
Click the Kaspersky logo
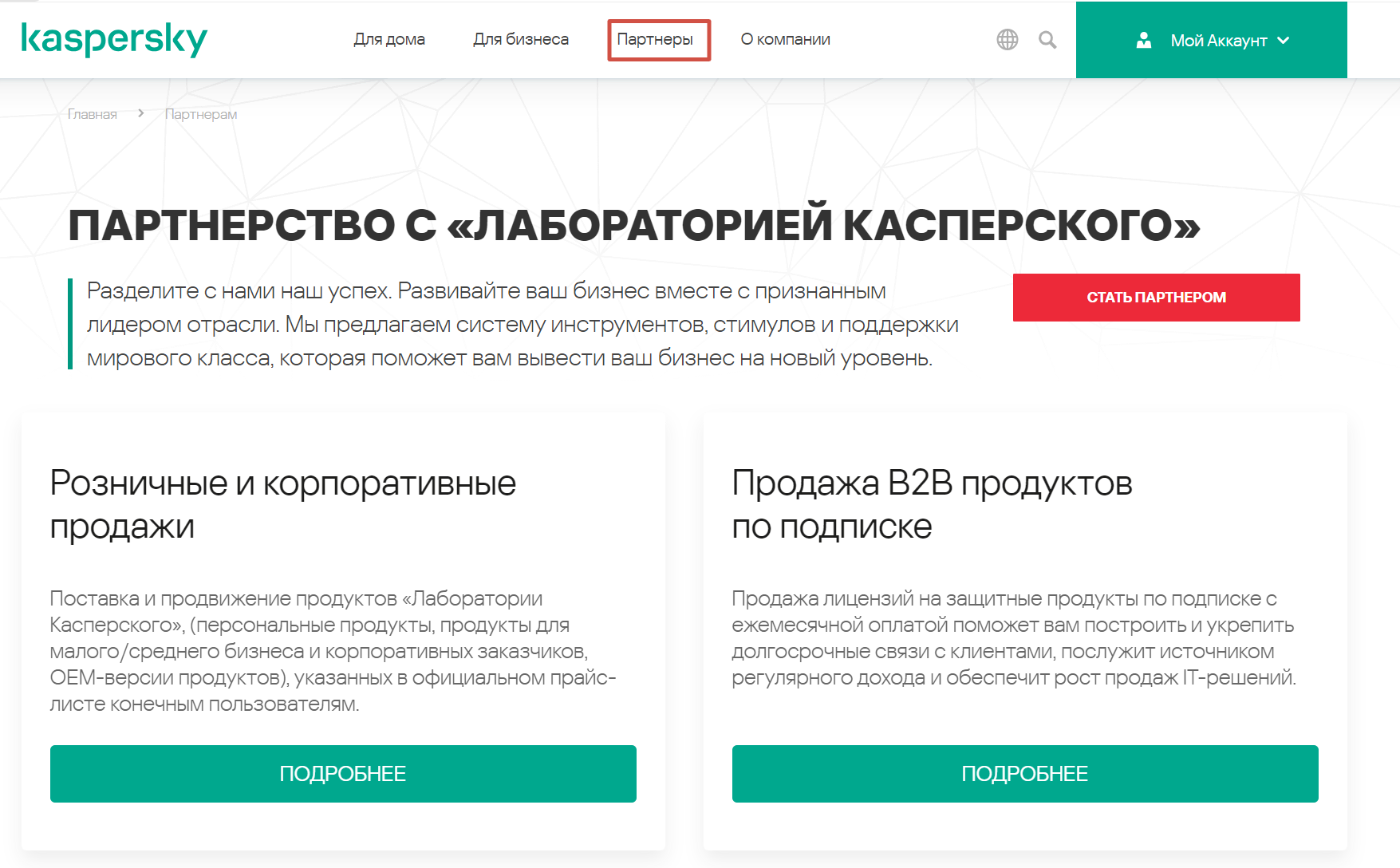[114, 39]
